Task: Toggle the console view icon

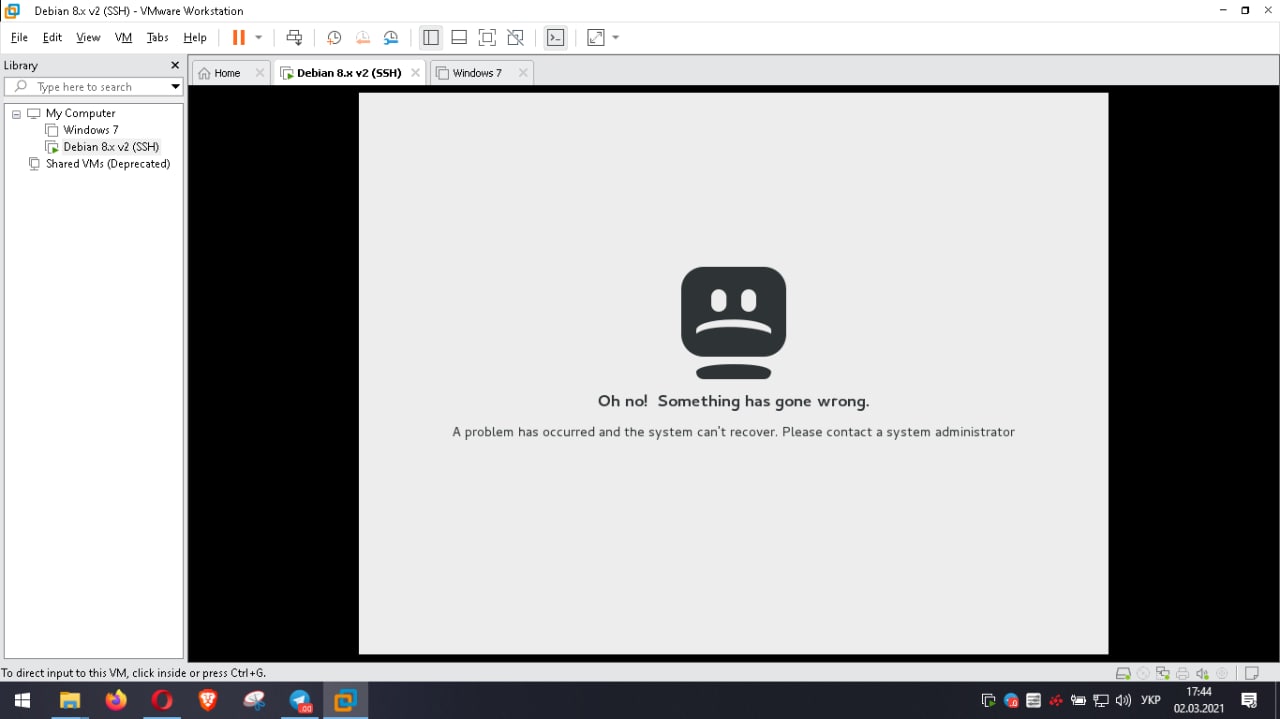Action: 555,38
